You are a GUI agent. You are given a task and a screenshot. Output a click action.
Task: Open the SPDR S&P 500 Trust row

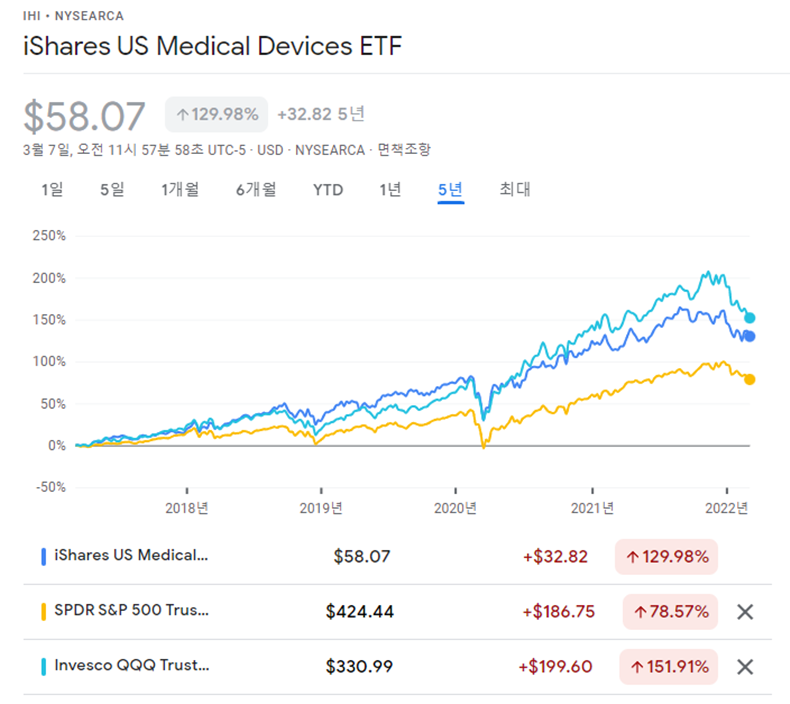tap(132, 612)
